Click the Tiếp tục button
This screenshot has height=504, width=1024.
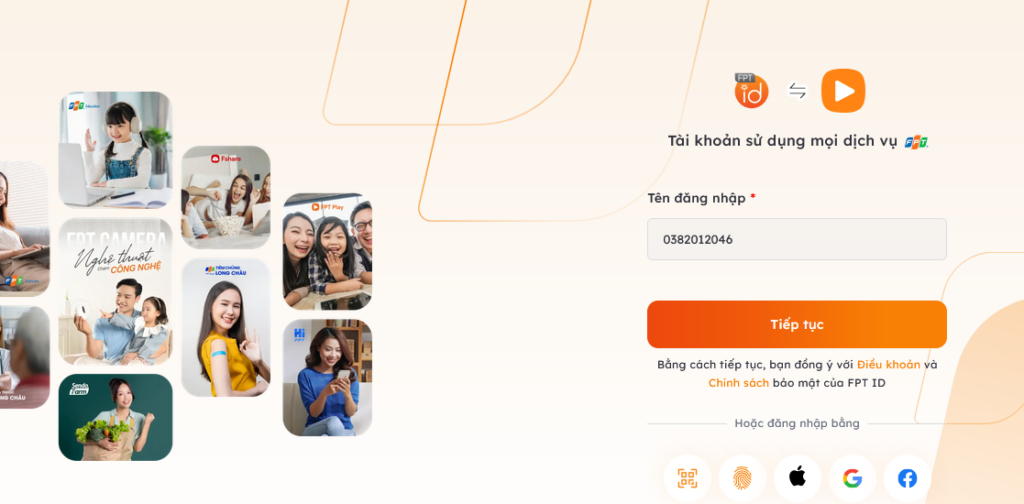(797, 324)
